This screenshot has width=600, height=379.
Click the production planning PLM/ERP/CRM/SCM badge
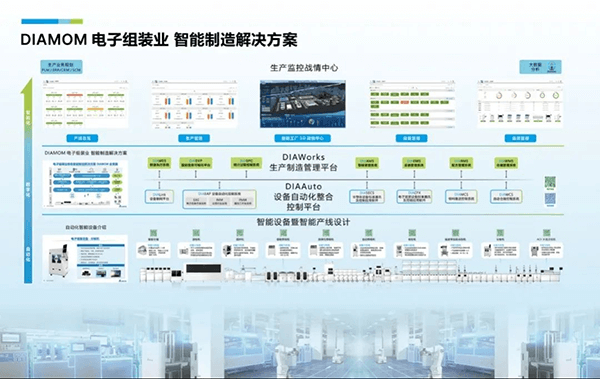(61, 67)
